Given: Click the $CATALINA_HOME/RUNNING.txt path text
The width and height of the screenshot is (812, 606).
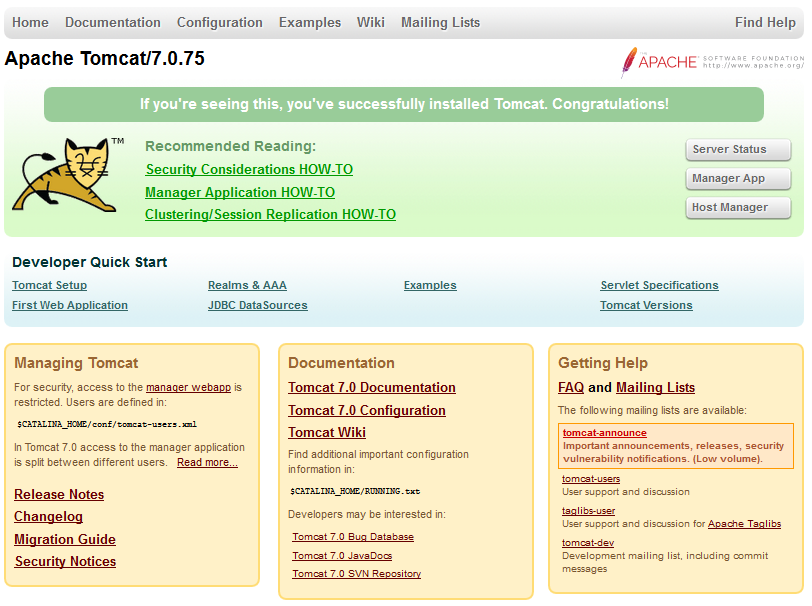Looking at the screenshot, I should click(x=355, y=492).
